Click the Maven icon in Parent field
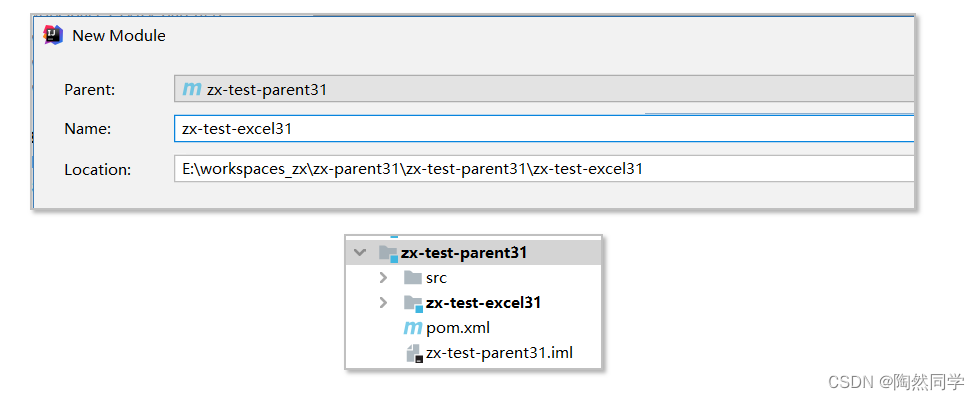The height and width of the screenshot is (400, 980). (x=191, y=89)
